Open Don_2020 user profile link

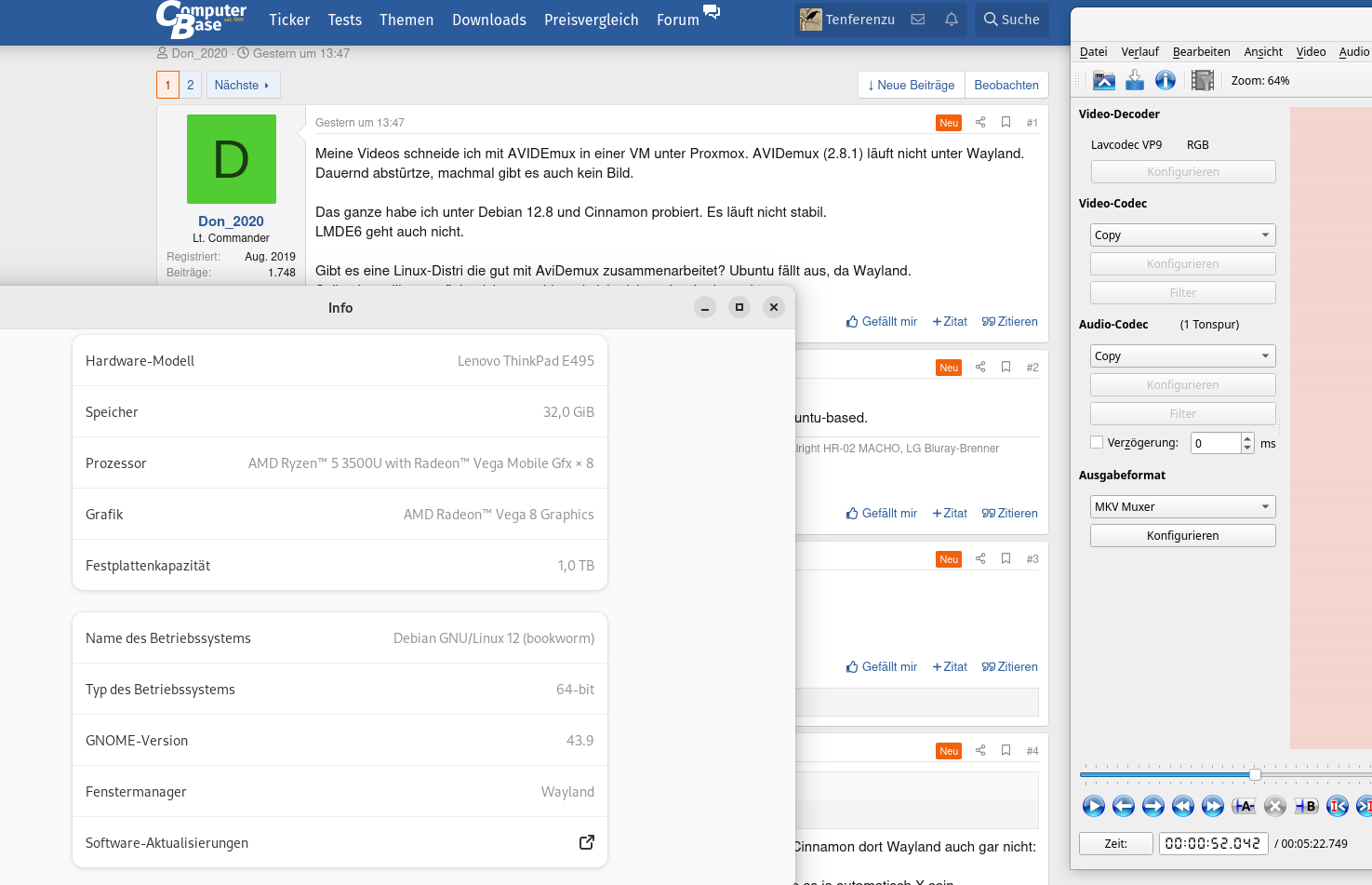231,221
